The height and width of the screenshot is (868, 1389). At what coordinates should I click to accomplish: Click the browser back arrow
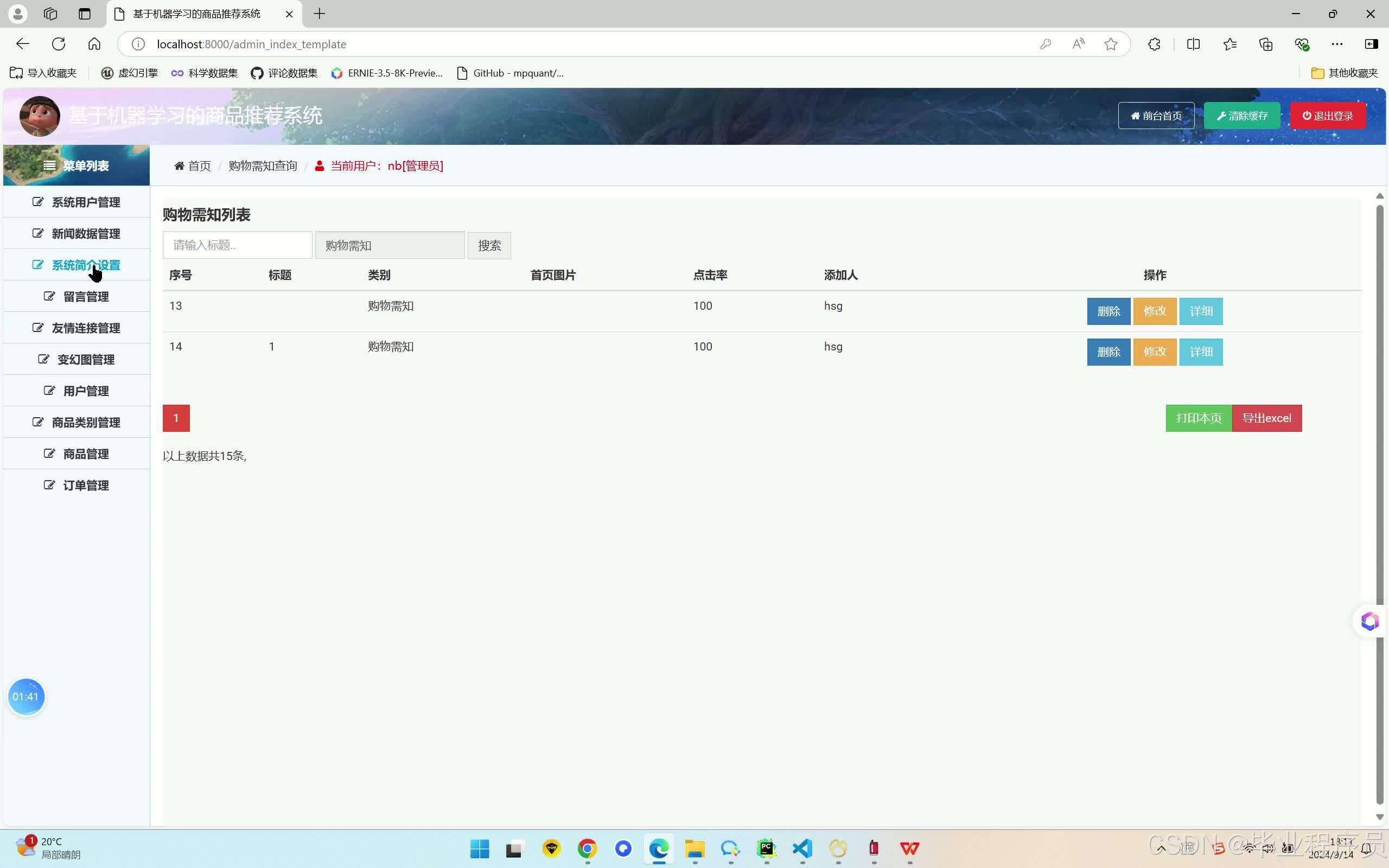click(x=22, y=44)
